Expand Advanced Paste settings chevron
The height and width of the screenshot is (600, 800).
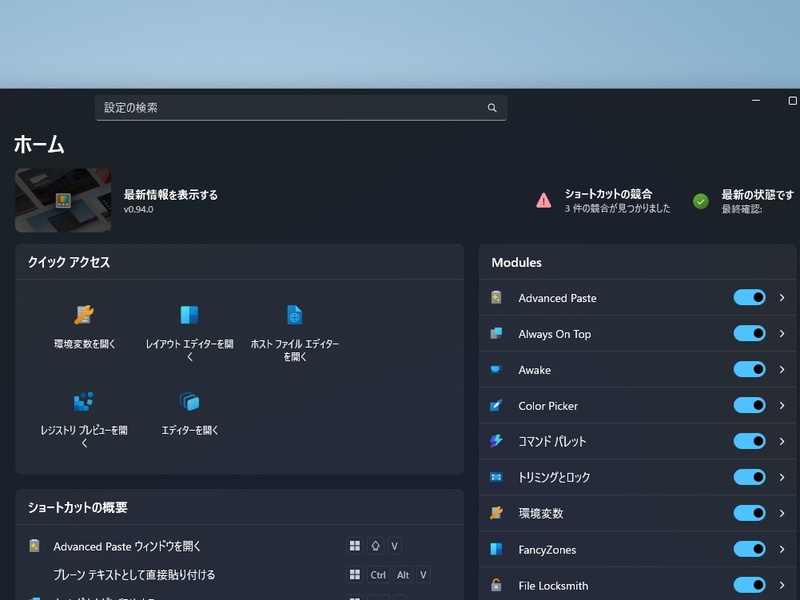(782, 297)
